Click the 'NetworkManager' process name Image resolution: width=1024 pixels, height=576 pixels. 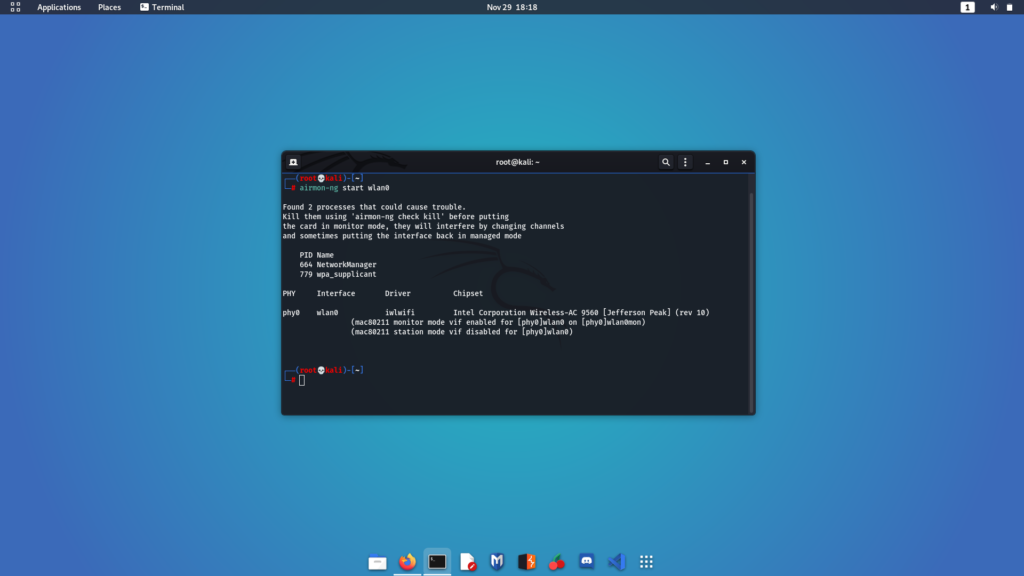coord(346,264)
